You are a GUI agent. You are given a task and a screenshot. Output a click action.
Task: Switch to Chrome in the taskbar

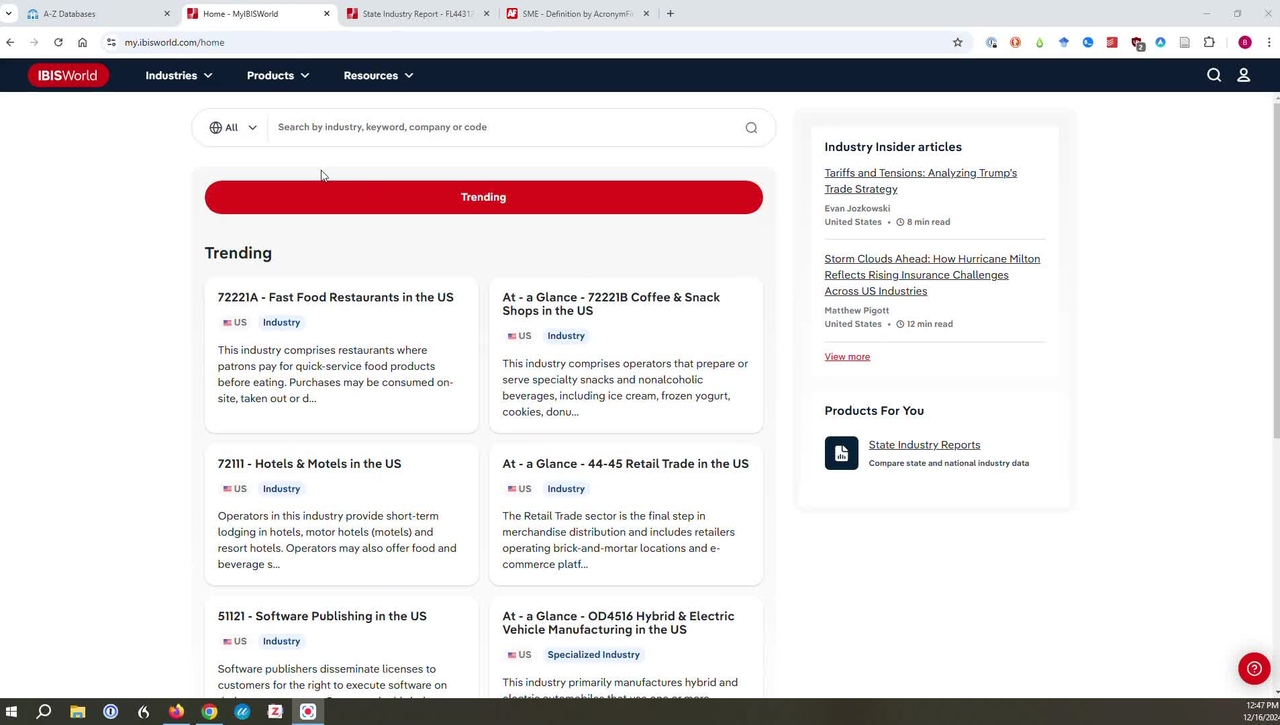tap(209, 712)
